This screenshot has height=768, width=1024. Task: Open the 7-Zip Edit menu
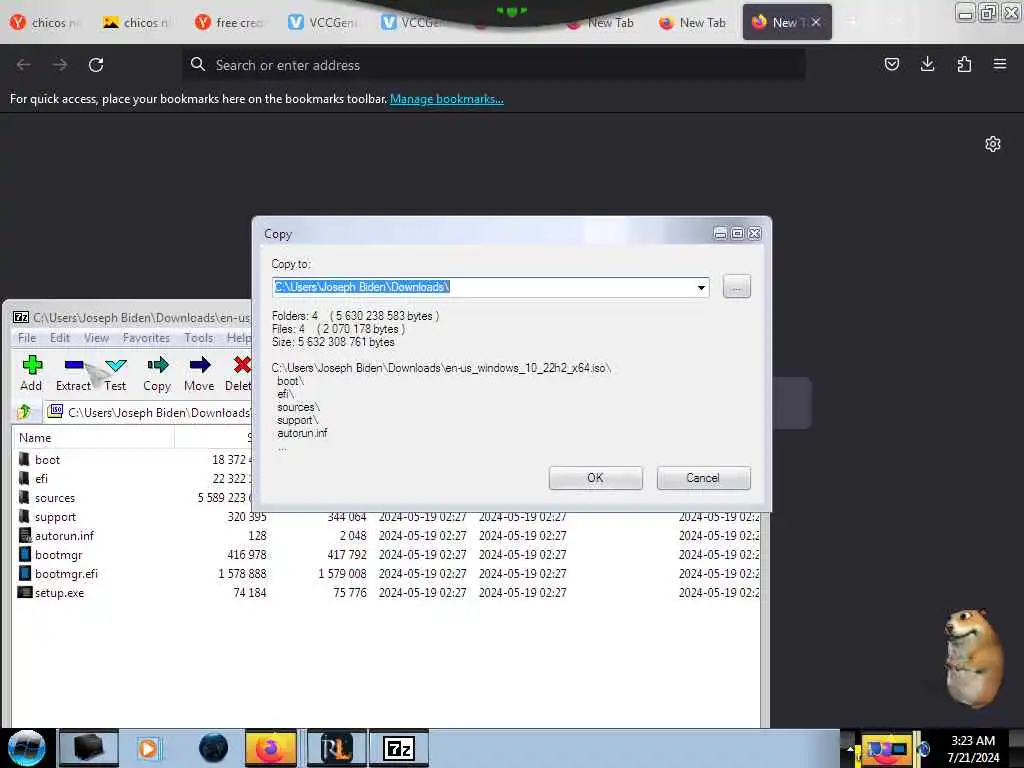59,338
